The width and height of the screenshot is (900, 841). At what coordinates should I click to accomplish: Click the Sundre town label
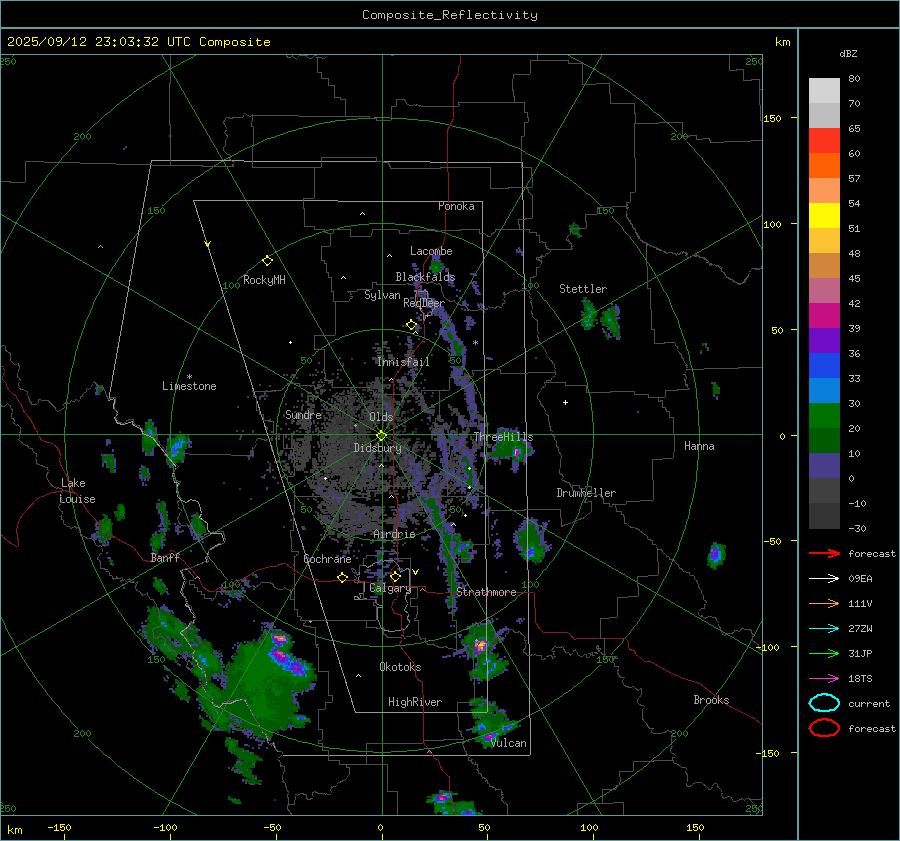click(303, 414)
